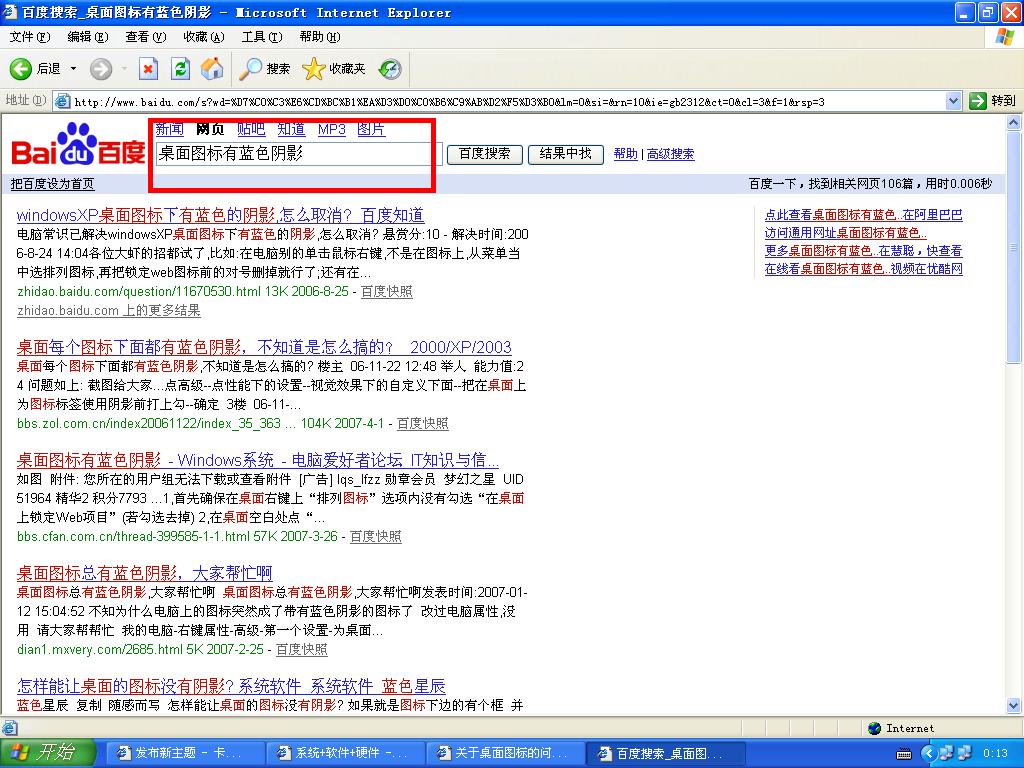Open 百度快照 for bbs.zol.com.cn result
Image resolution: width=1024 pixels, height=768 pixels.
pos(423,423)
